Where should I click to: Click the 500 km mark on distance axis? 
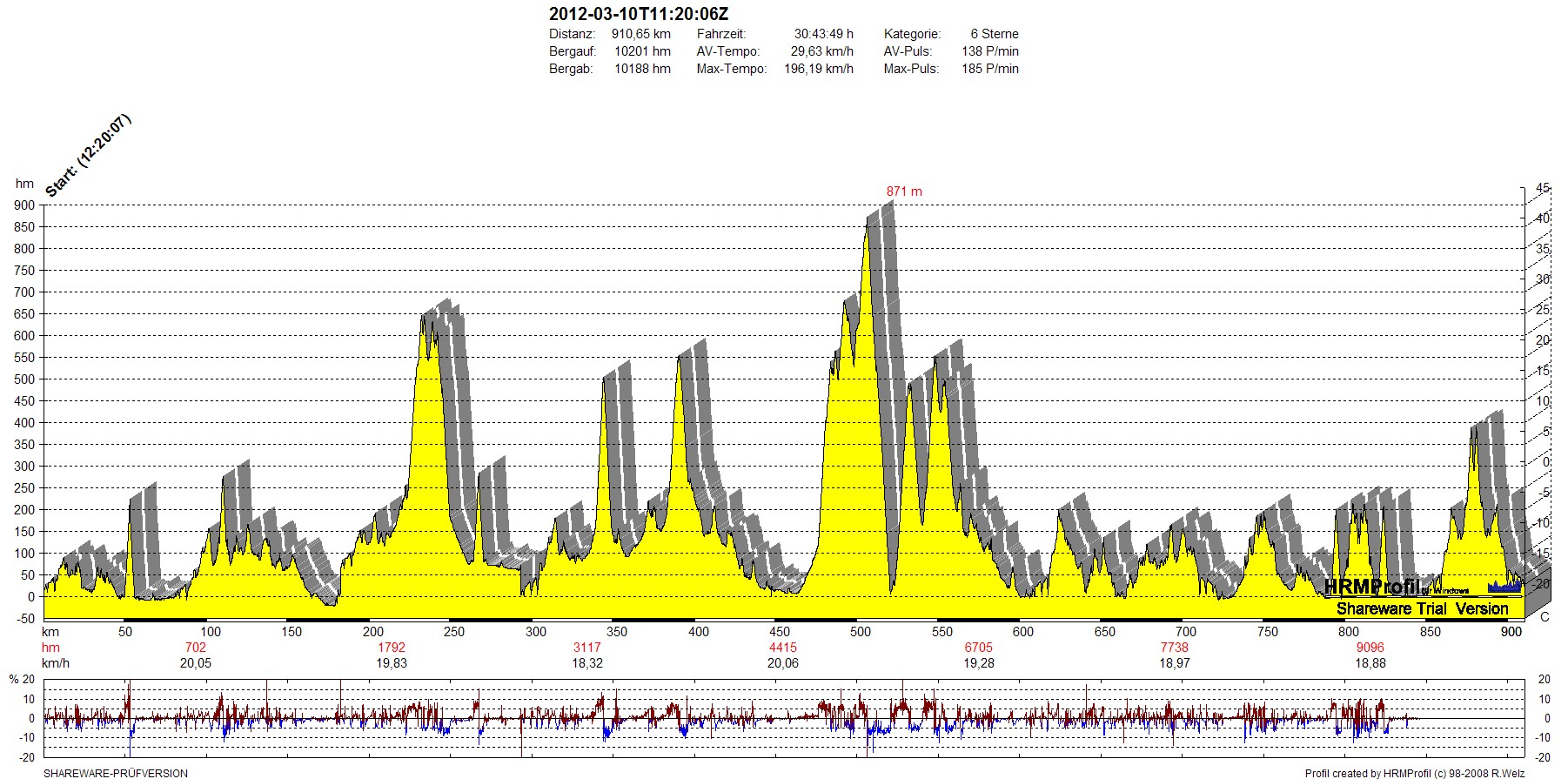pos(861,632)
